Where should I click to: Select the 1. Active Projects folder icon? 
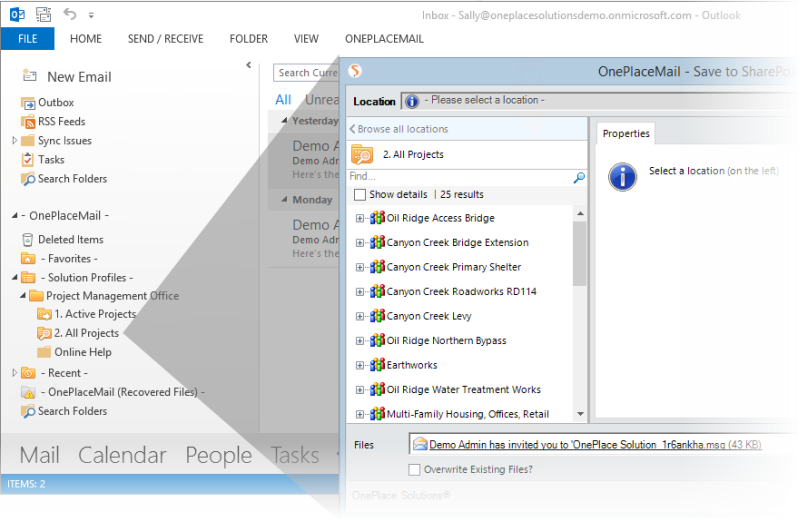coord(44,314)
